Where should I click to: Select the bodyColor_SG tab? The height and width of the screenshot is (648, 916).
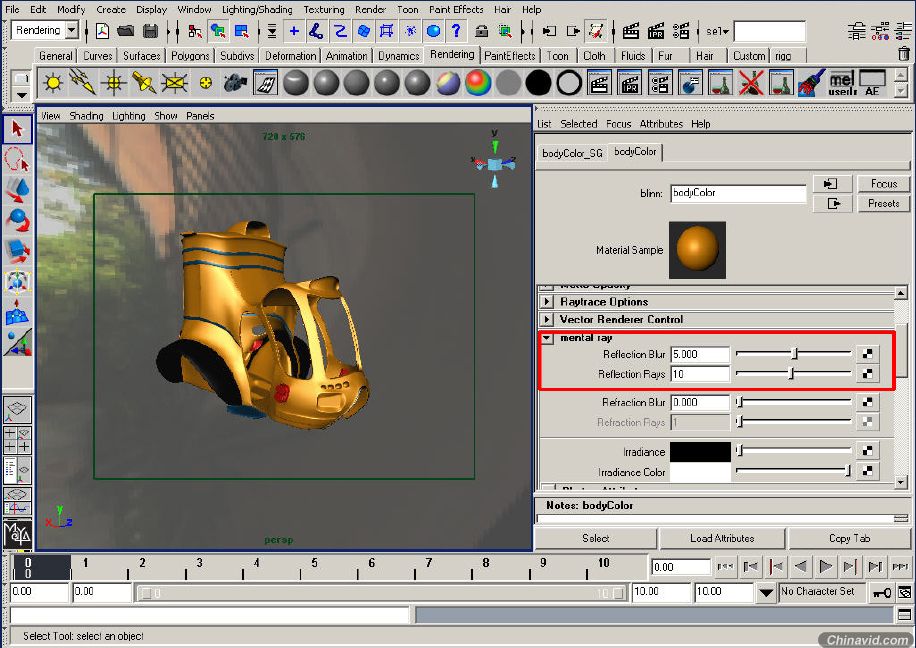click(x=572, y=153)
